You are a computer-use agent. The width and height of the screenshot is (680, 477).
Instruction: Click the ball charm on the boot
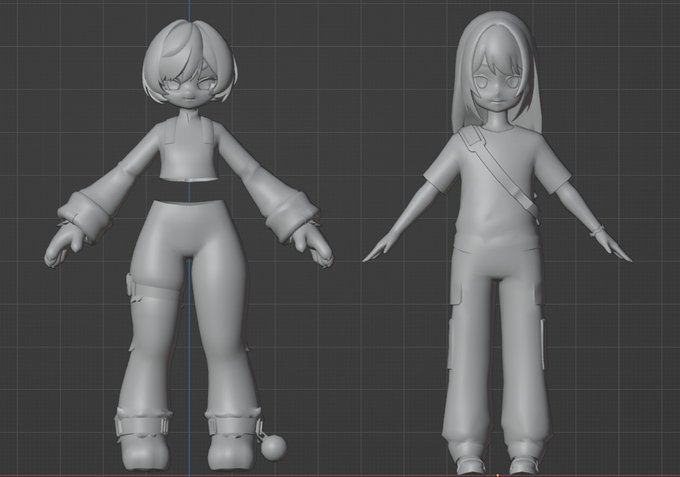coord(273,447)
